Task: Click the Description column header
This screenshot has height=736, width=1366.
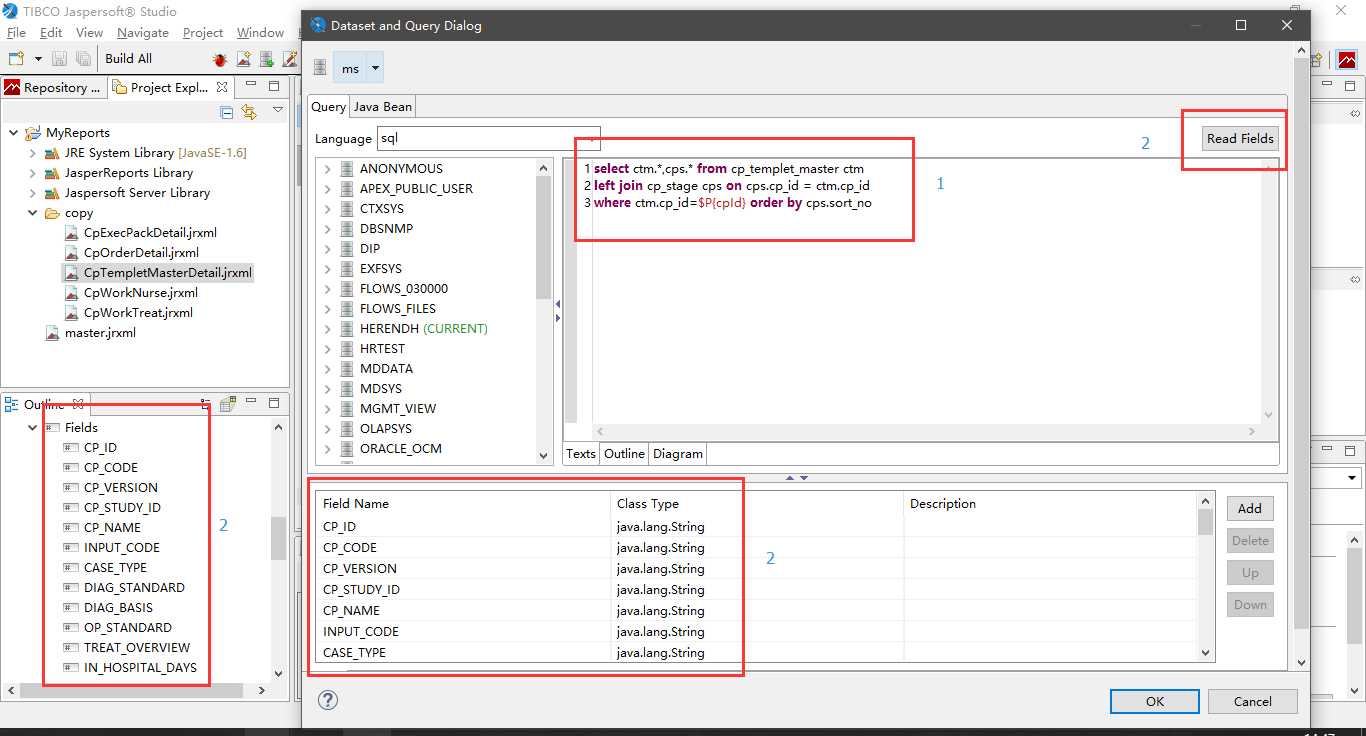Action: click(1049, 504)
